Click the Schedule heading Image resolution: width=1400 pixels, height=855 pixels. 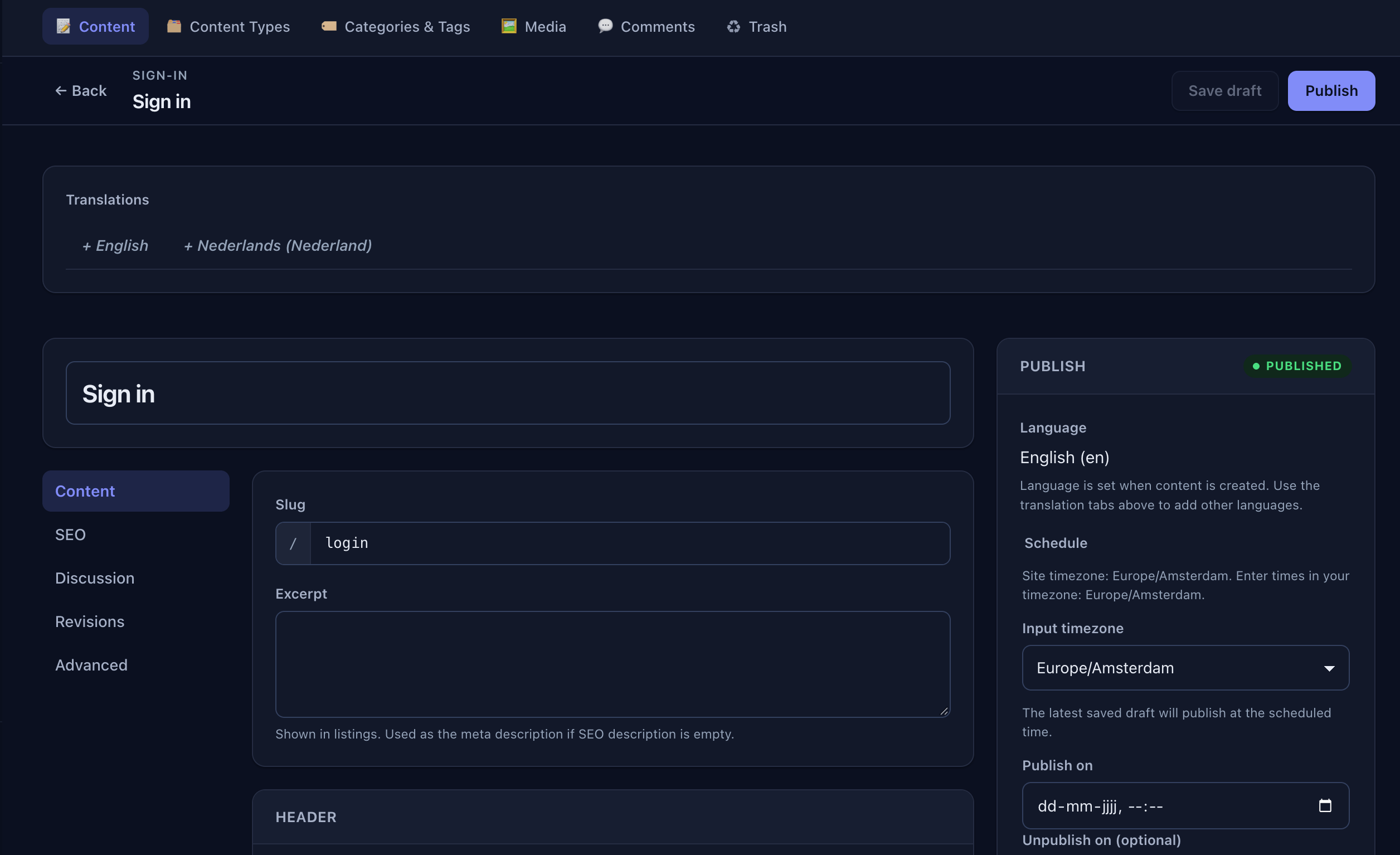1055,543
